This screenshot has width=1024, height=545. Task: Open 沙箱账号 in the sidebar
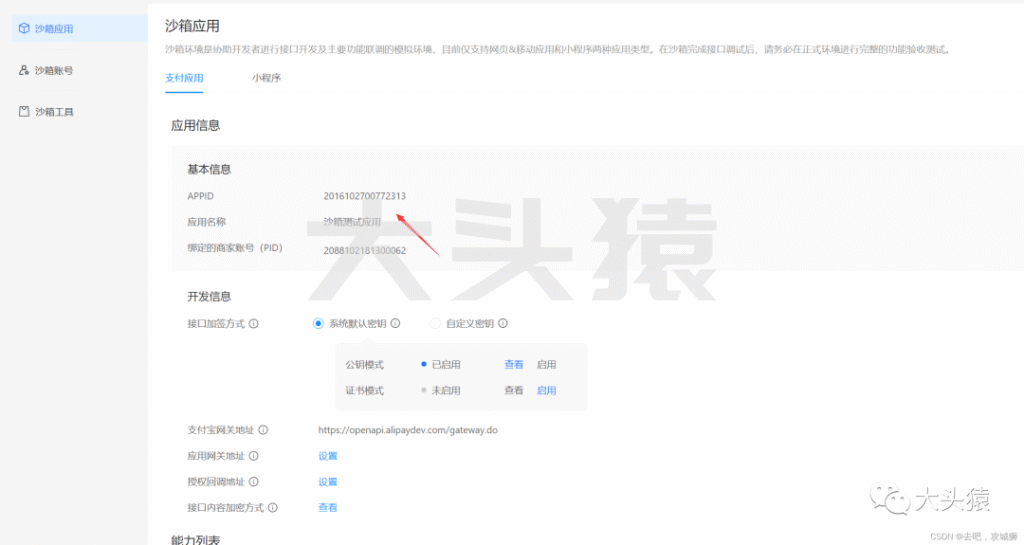(x=54, y=70)
